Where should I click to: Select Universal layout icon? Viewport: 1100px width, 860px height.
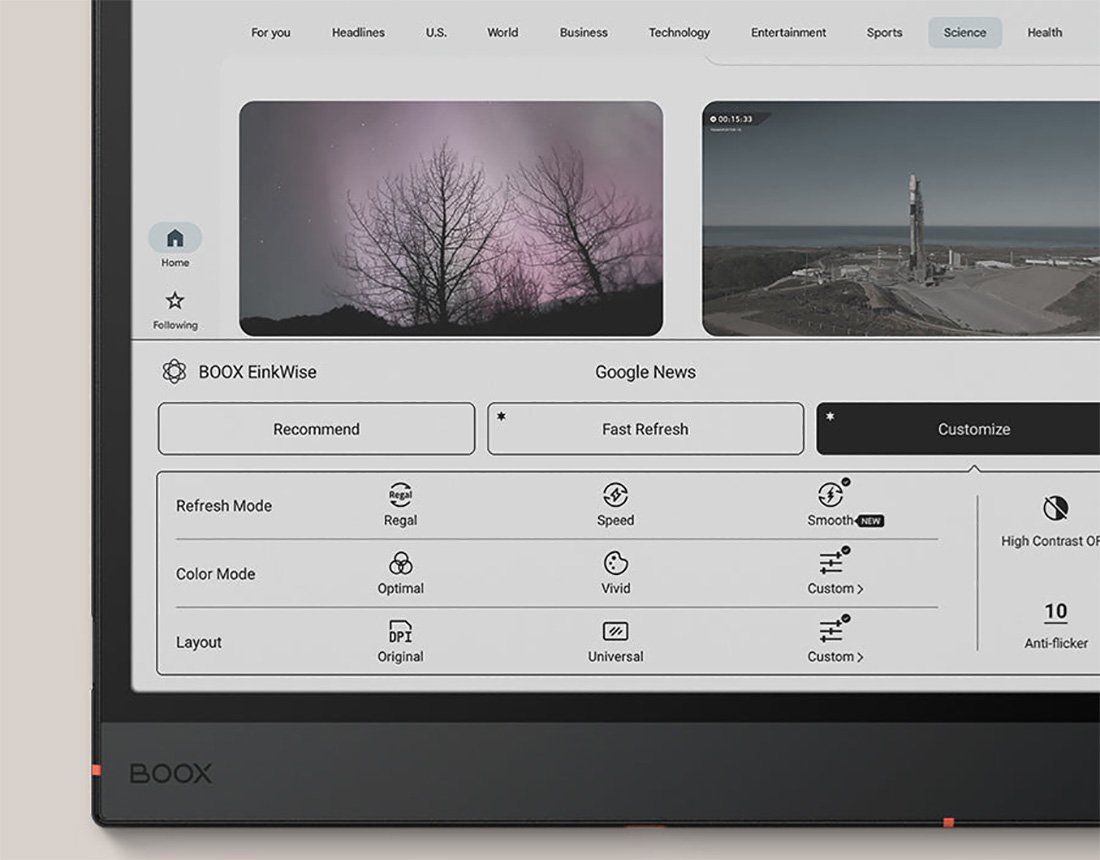point(615,631)
